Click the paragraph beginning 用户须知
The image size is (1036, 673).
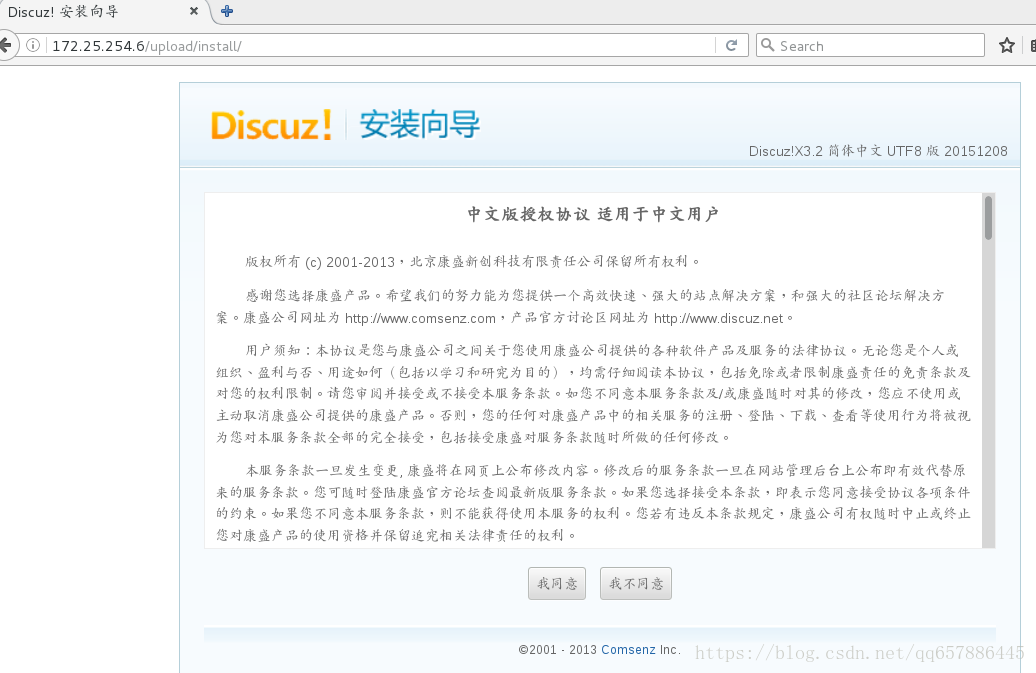click(593, 394)
